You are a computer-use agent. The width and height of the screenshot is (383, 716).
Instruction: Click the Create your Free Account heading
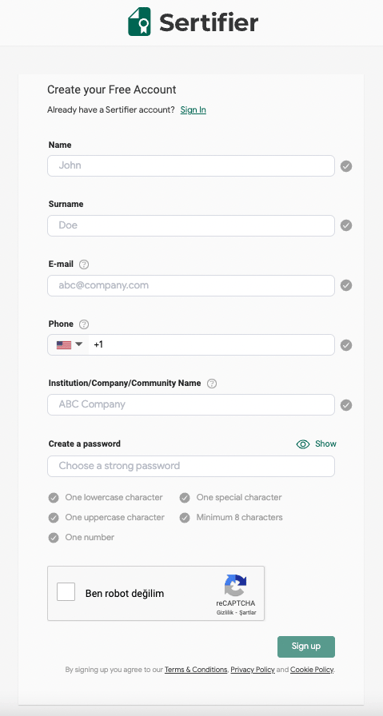112,90
